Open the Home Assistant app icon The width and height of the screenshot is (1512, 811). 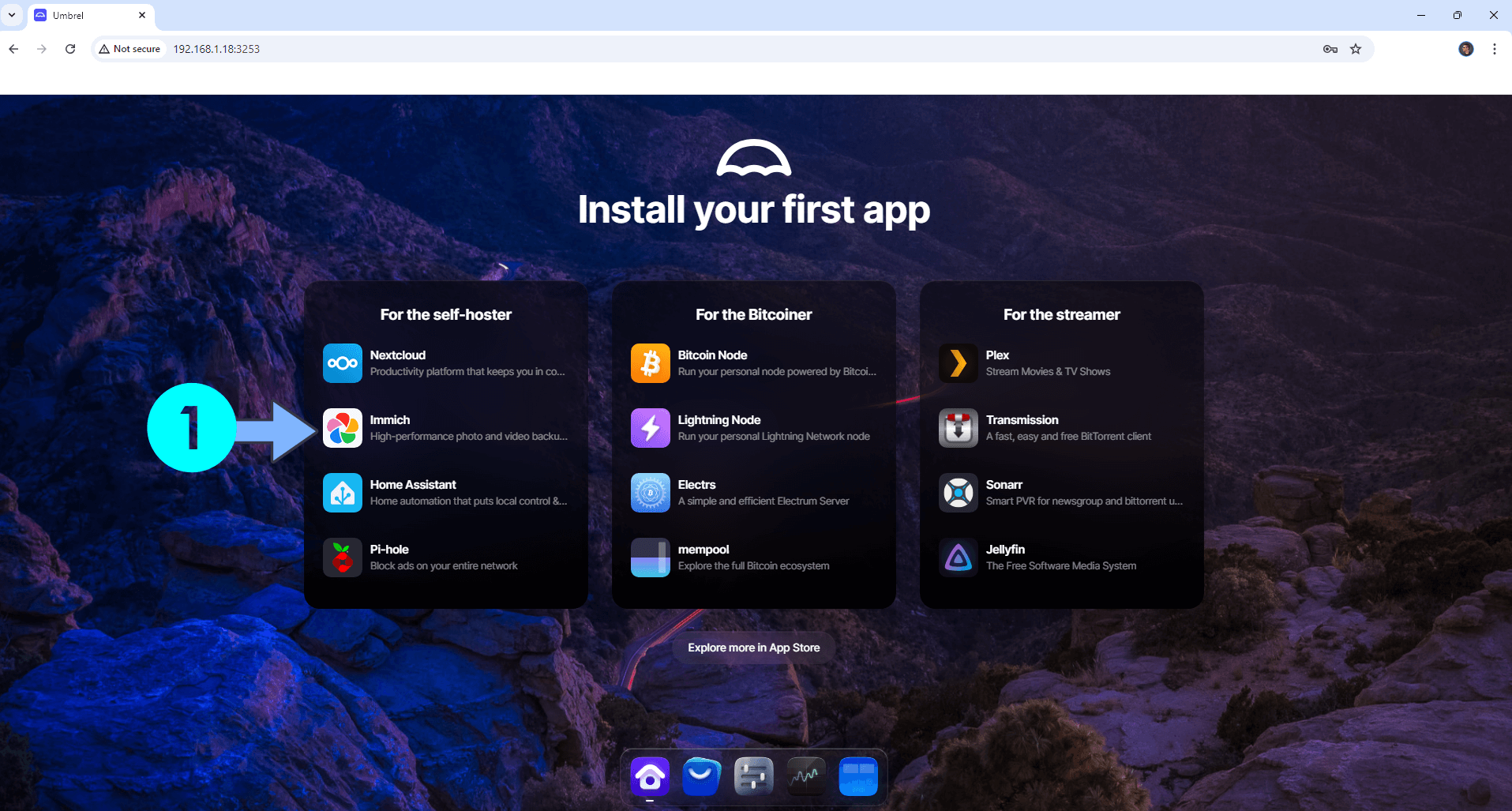coord(343,493)
